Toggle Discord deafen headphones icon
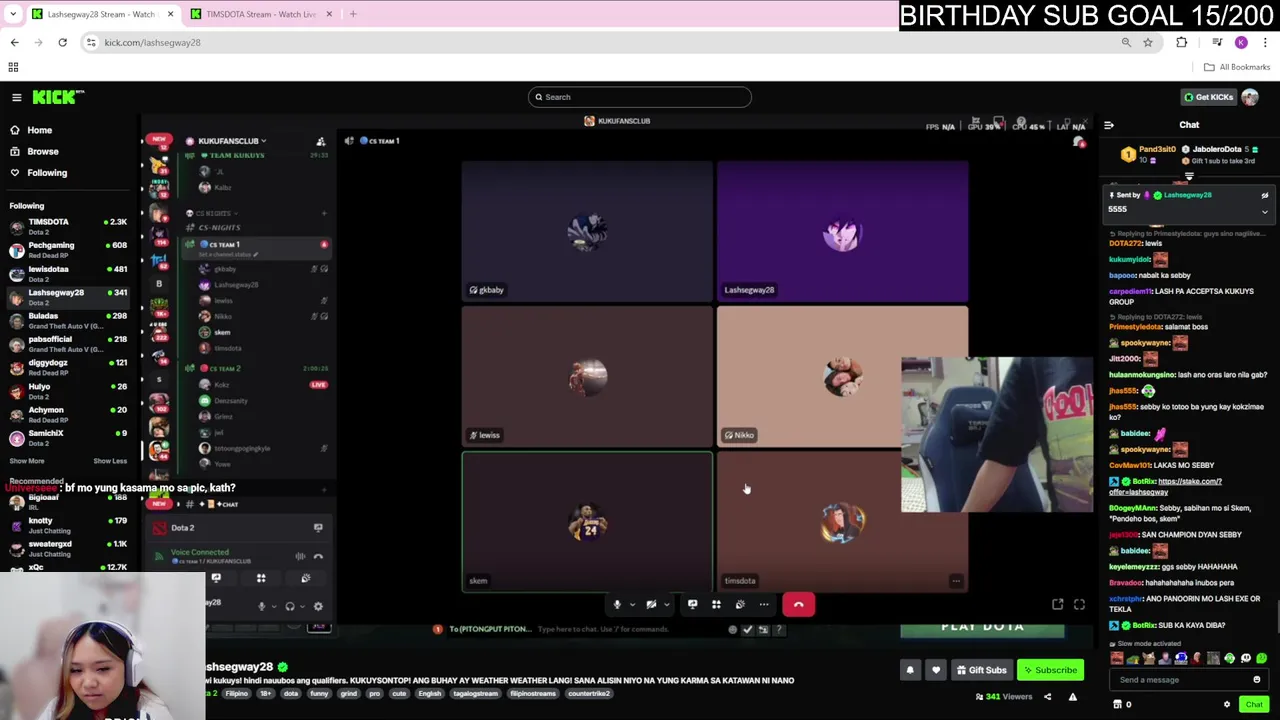Viewport: 1280px width, 720px height. (290, 606)
